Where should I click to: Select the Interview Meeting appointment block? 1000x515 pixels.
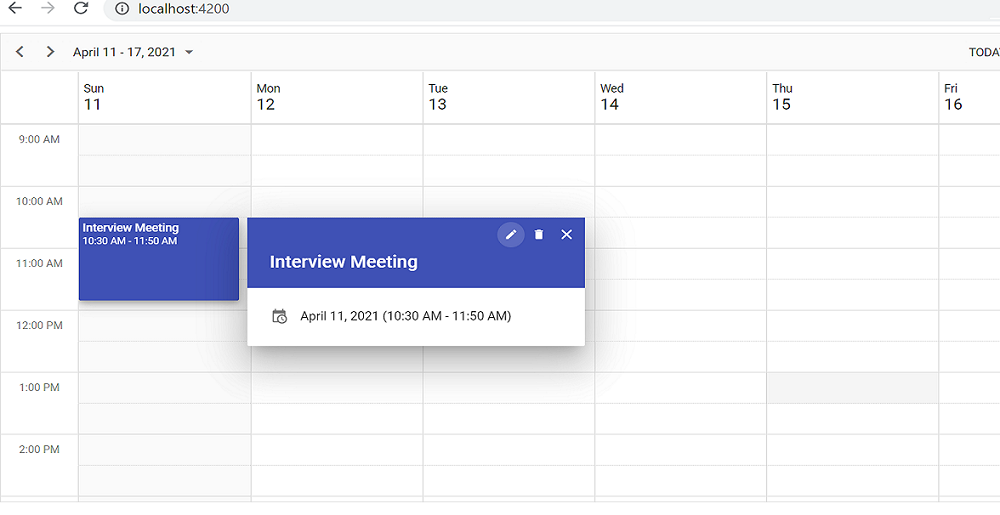[x=159, y=259]
